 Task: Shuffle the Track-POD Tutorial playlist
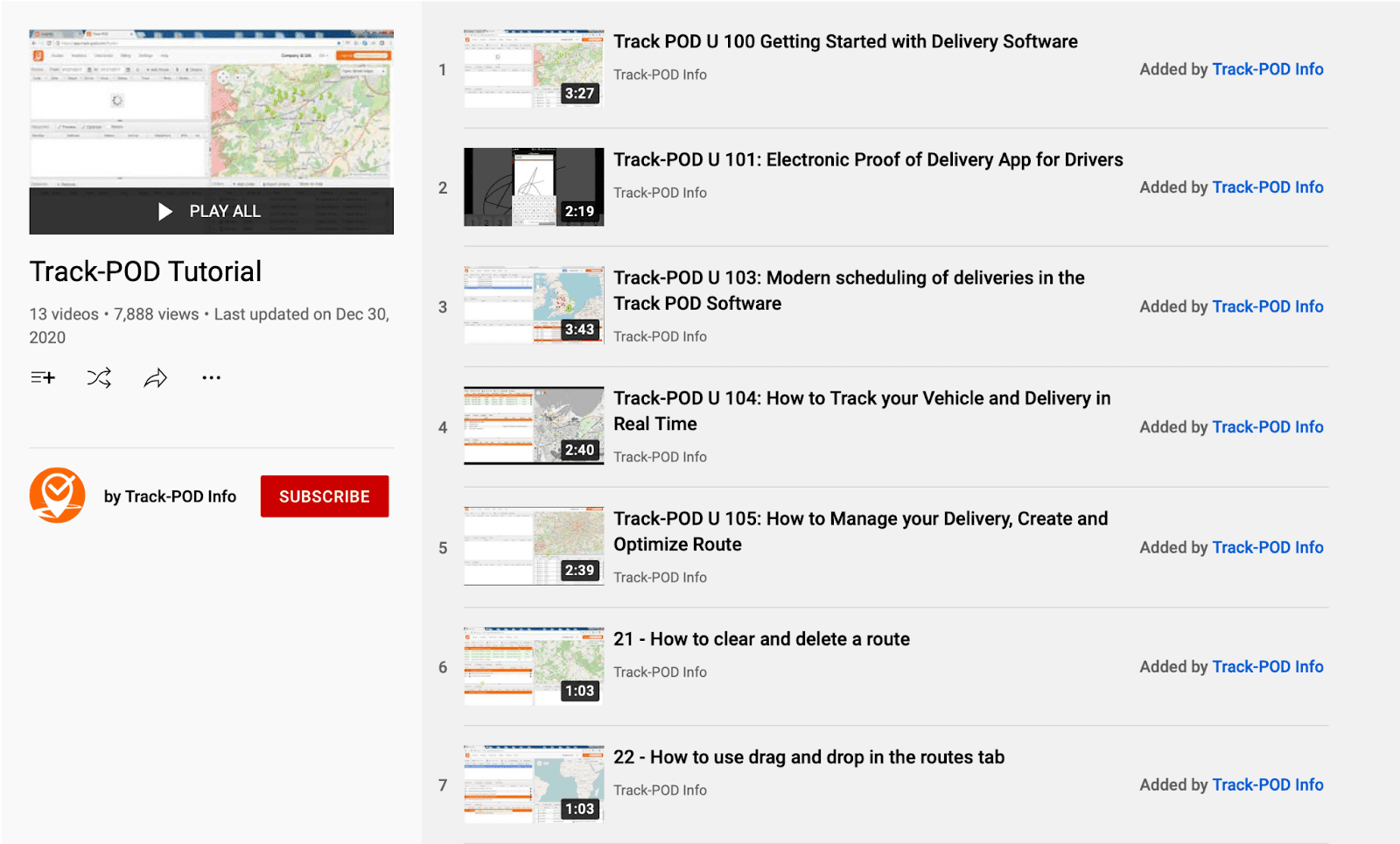pyautogui.click(x=99, y=377)
